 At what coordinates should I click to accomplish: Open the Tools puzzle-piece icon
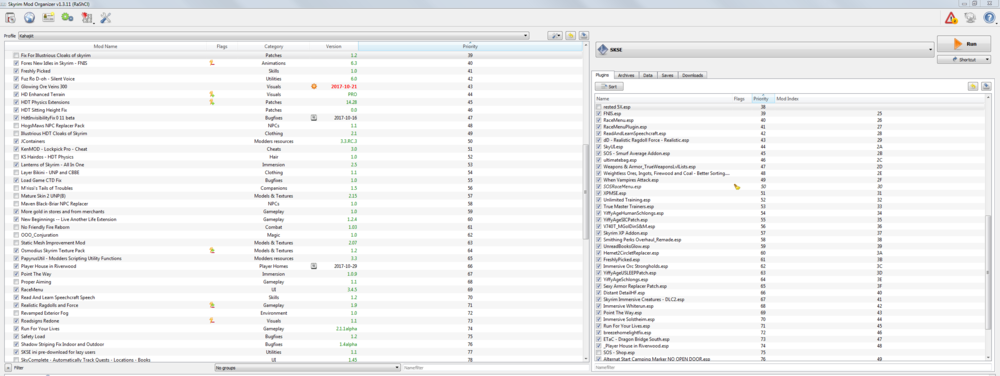click(87, 18)
